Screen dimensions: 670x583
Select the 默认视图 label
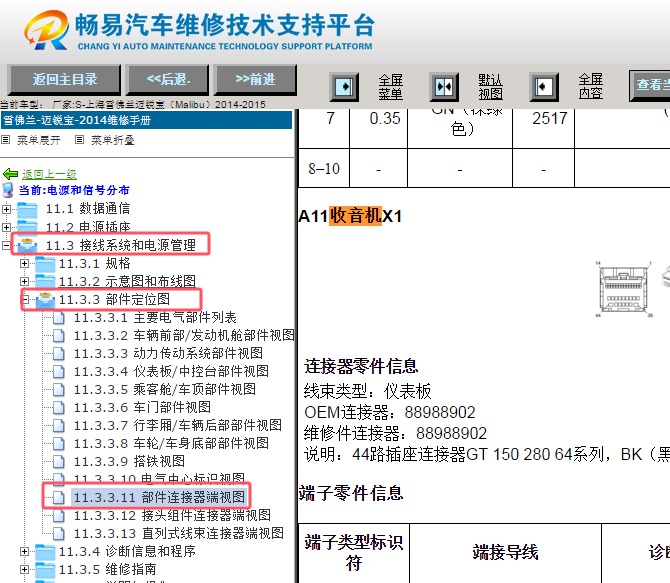pyautogui.click(x=491, y=87)
